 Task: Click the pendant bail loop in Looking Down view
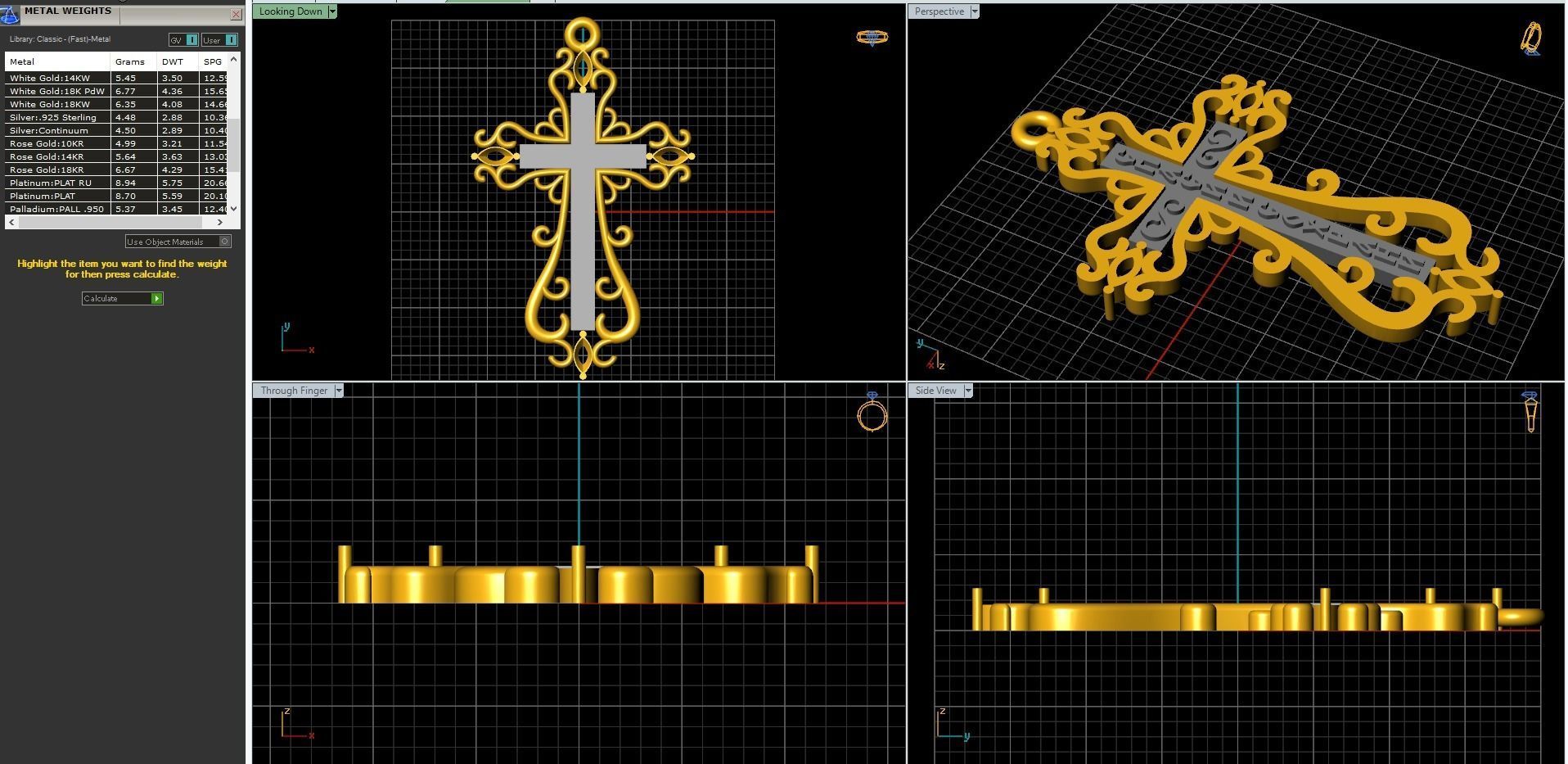(583, 34)
